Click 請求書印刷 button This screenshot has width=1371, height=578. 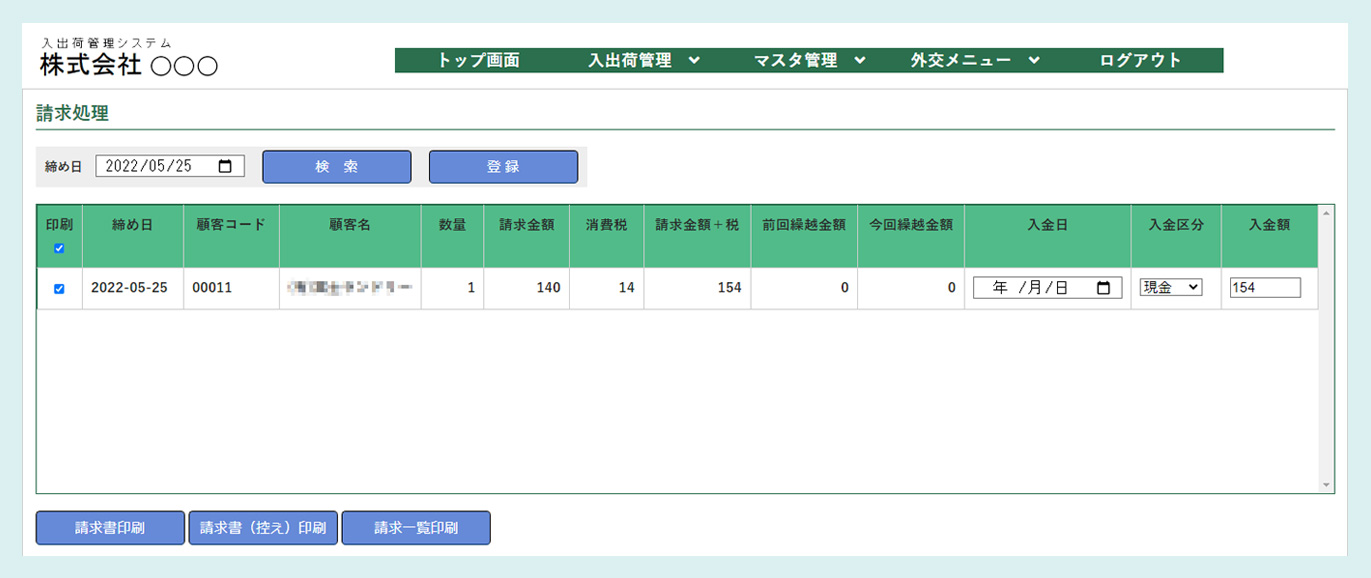[x=110, y=528]
